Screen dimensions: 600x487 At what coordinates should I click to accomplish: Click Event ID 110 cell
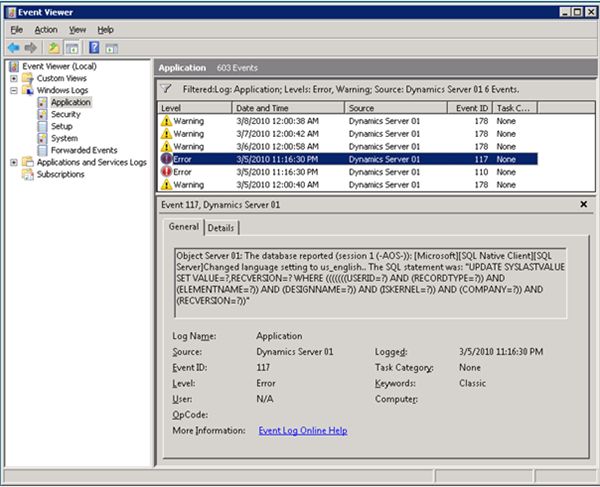tap(481, 172)
